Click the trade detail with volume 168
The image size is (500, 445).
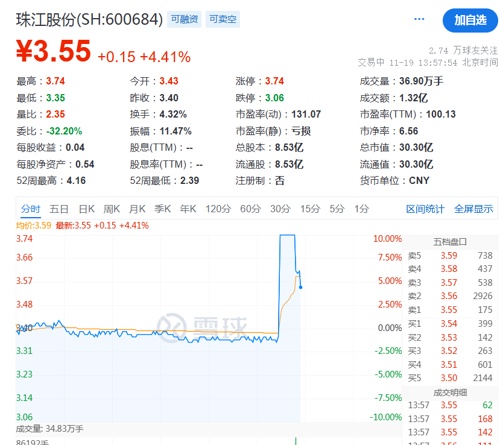[450, 419]
